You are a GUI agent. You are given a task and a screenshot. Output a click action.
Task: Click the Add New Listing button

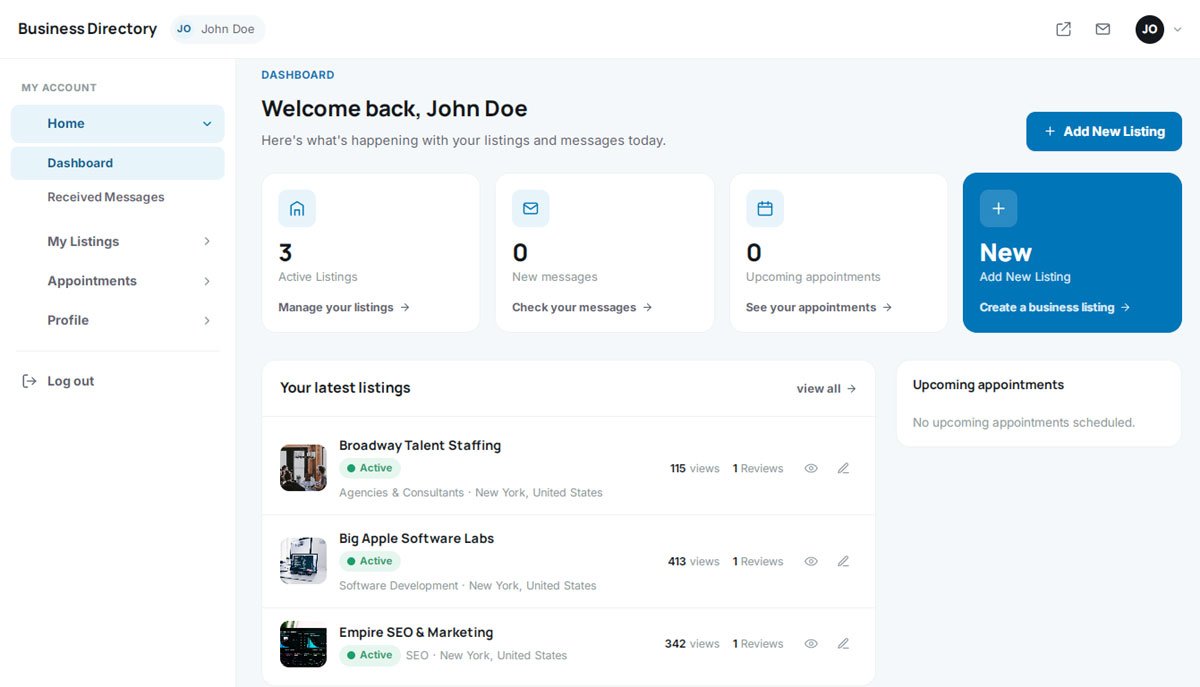(1104, 131)
